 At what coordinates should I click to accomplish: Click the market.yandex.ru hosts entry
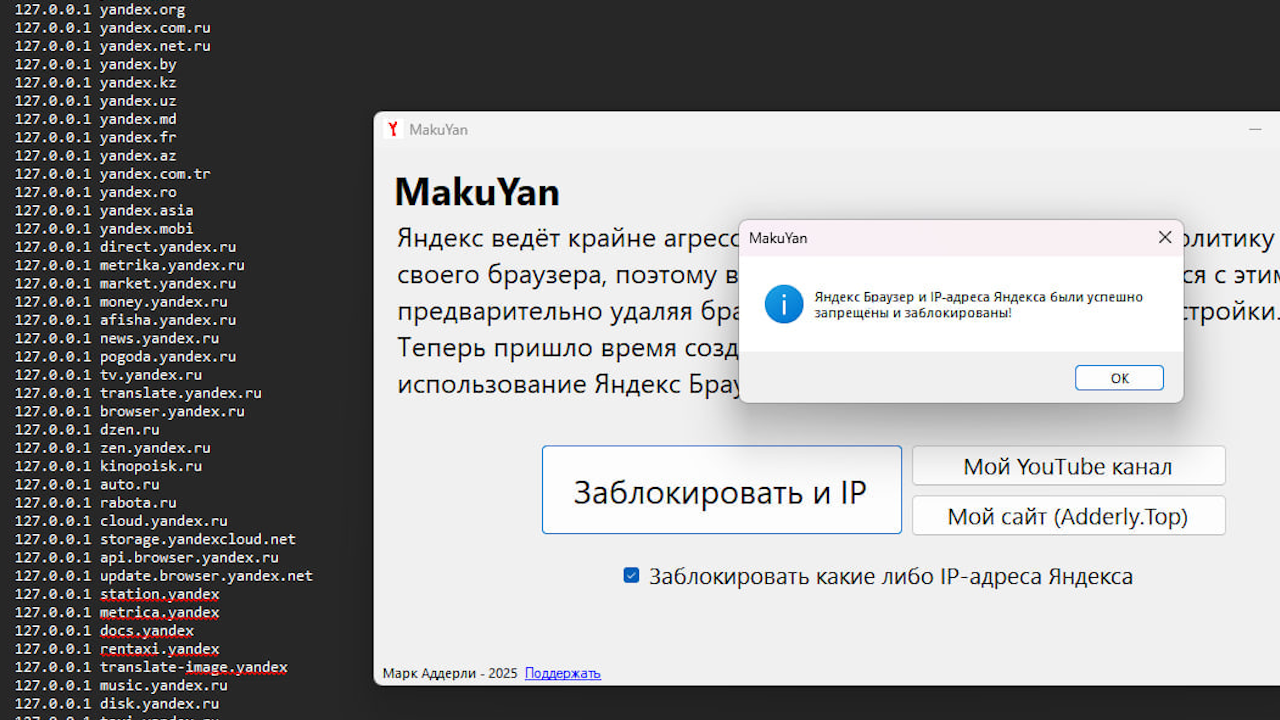[125, 283]
